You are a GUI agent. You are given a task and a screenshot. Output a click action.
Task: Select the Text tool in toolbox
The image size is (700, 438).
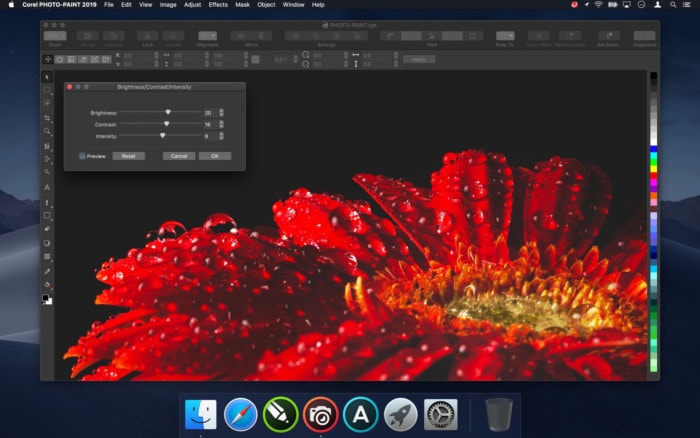click(47, 187)
